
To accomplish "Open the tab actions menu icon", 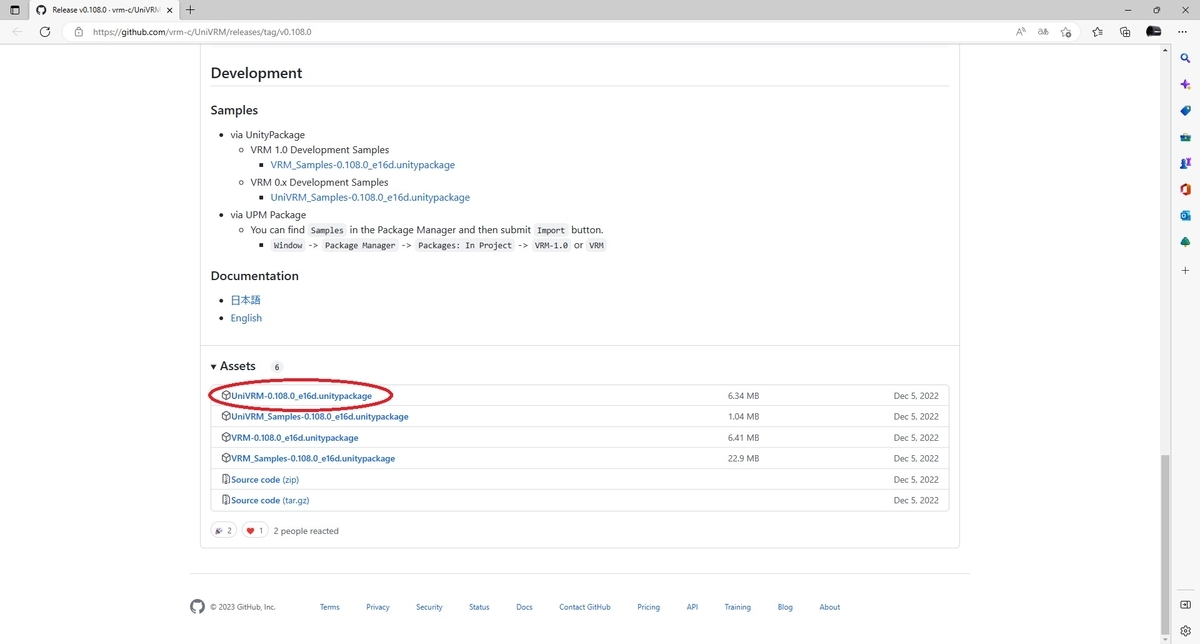I will (14, 9).
